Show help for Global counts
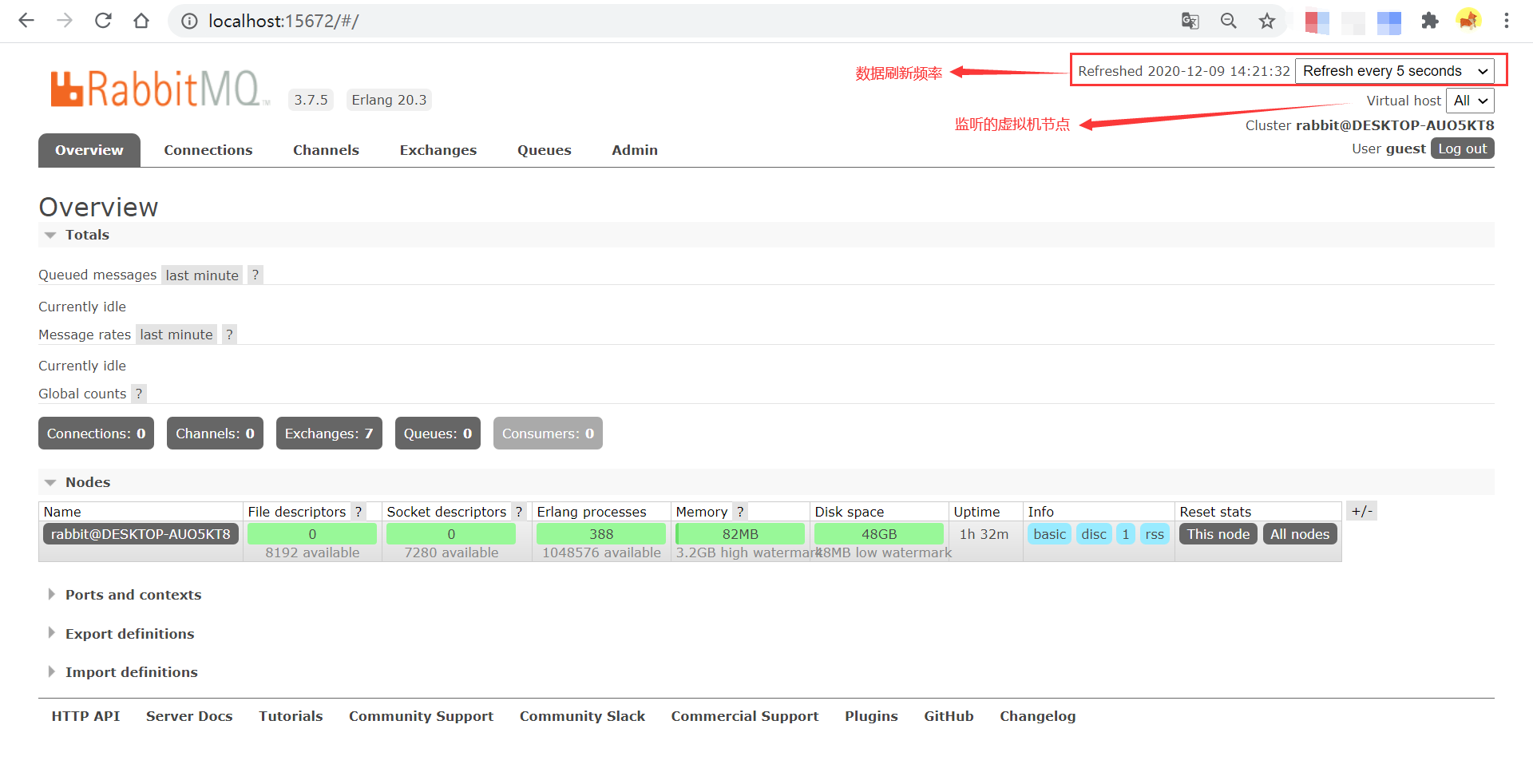 coord(139,394)
